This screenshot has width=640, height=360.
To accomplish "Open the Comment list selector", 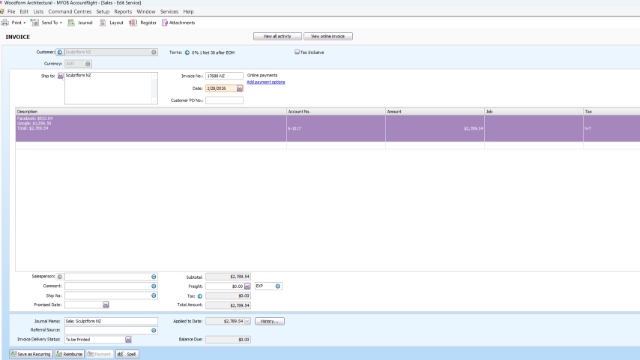I will click(x=154, y=286).
